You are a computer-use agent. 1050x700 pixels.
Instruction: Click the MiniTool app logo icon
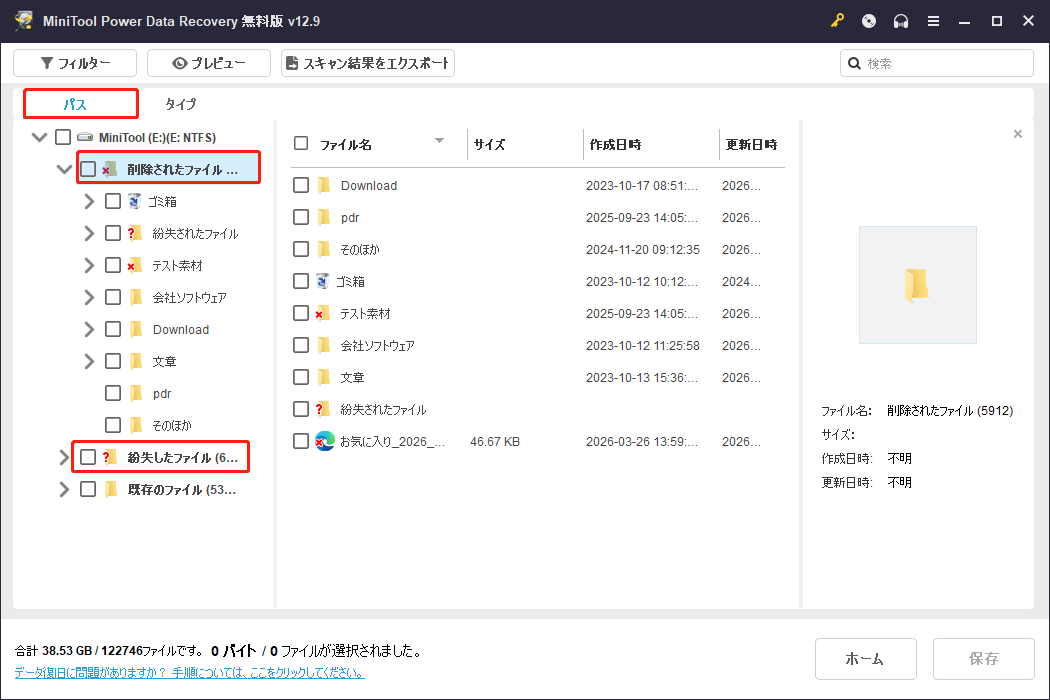click(23, 21)
